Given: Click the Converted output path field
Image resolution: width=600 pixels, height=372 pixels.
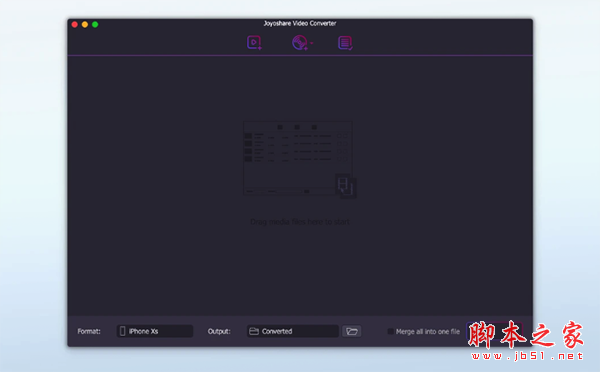Looking at the screenshot, I should 293,331.
